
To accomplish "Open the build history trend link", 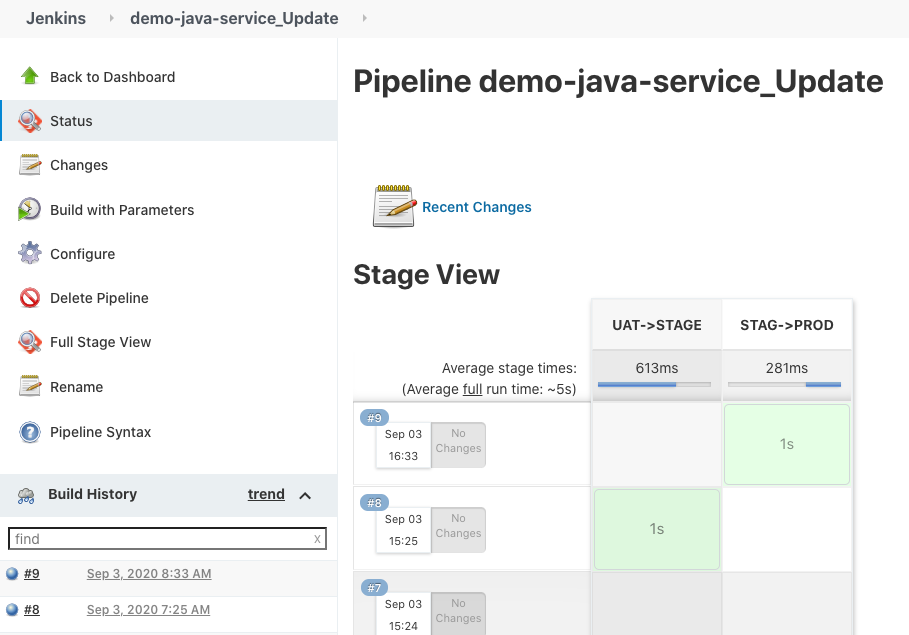I will (x=266, y=494).
